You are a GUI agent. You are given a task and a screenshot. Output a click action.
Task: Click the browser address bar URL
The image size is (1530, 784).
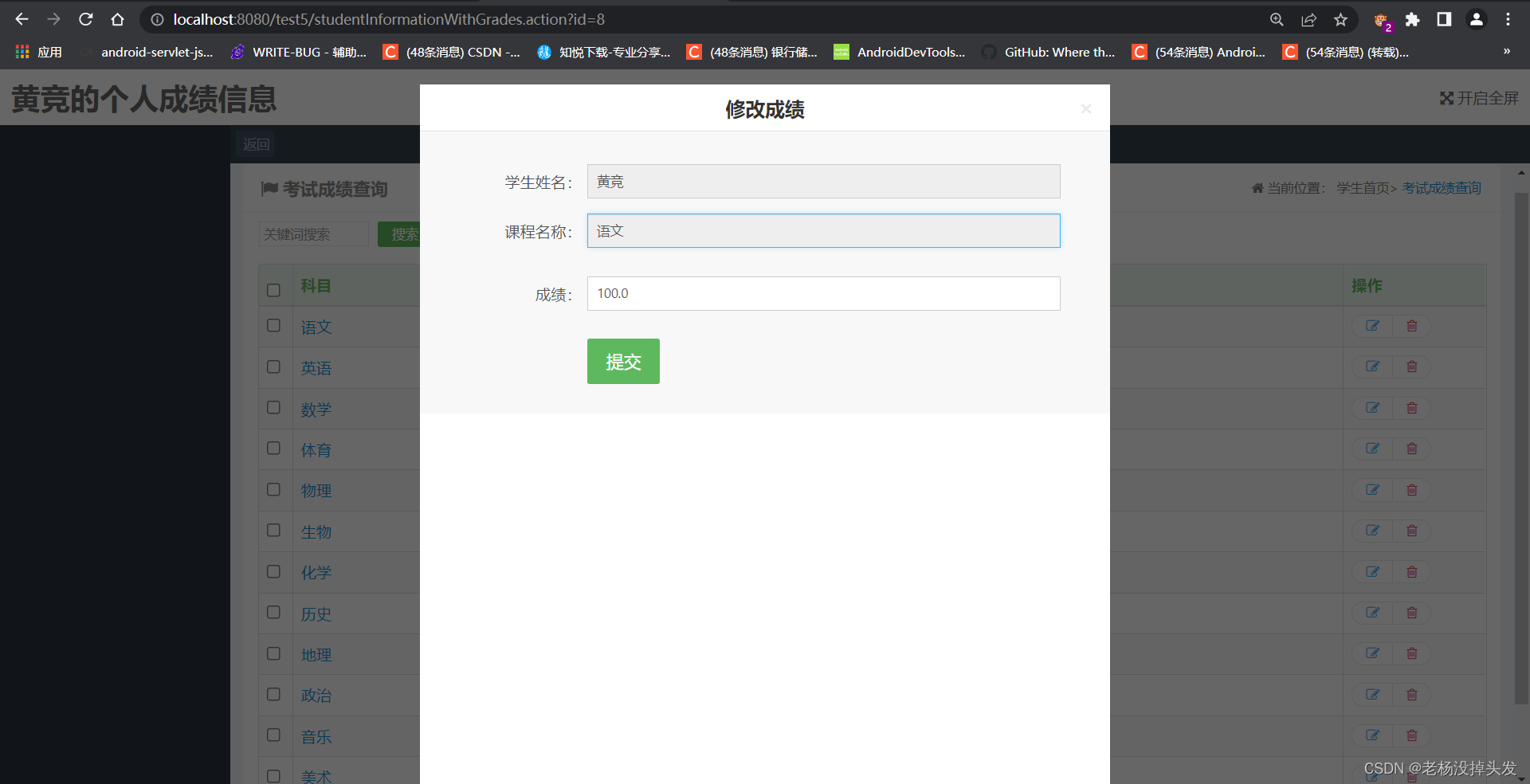tap(389, 19)
